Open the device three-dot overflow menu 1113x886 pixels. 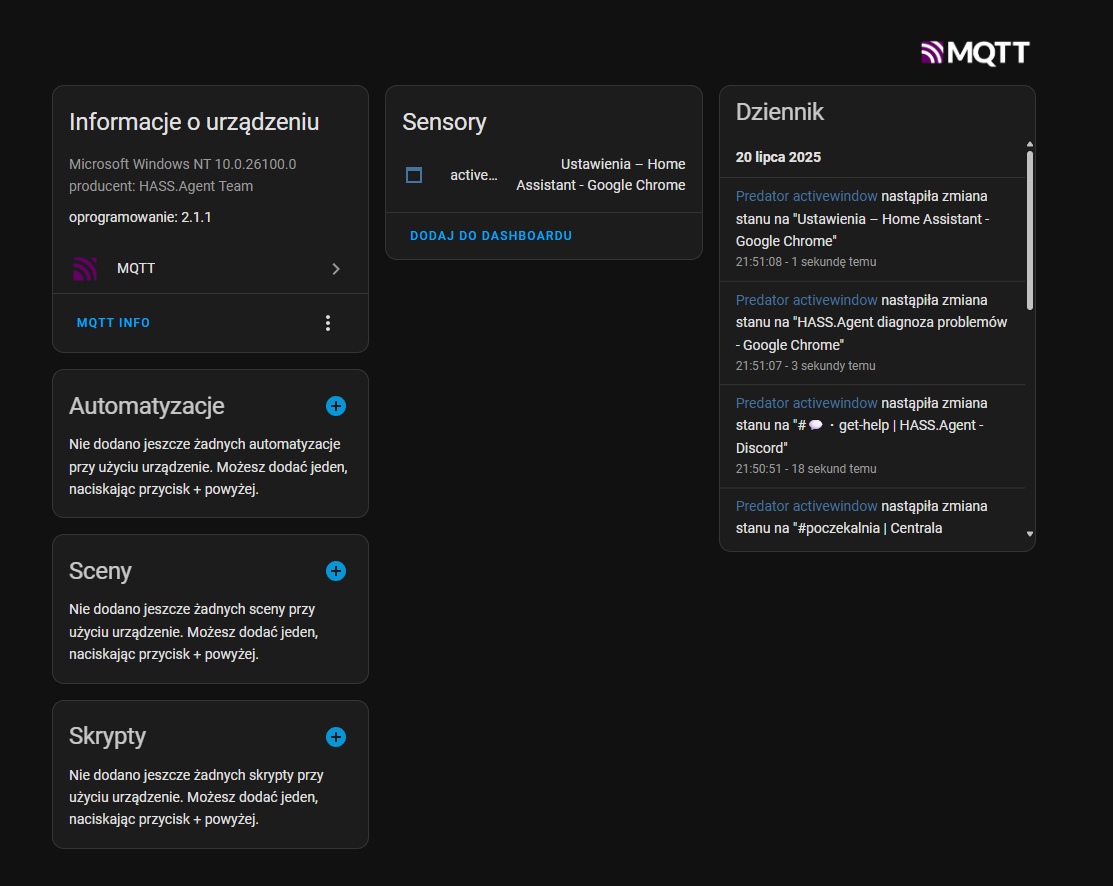point(327,323)
